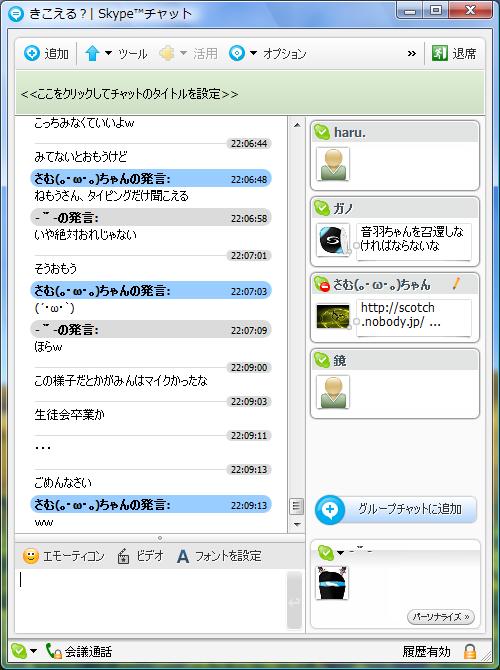Expand my status dropdown arrow in profile panel

341,552
